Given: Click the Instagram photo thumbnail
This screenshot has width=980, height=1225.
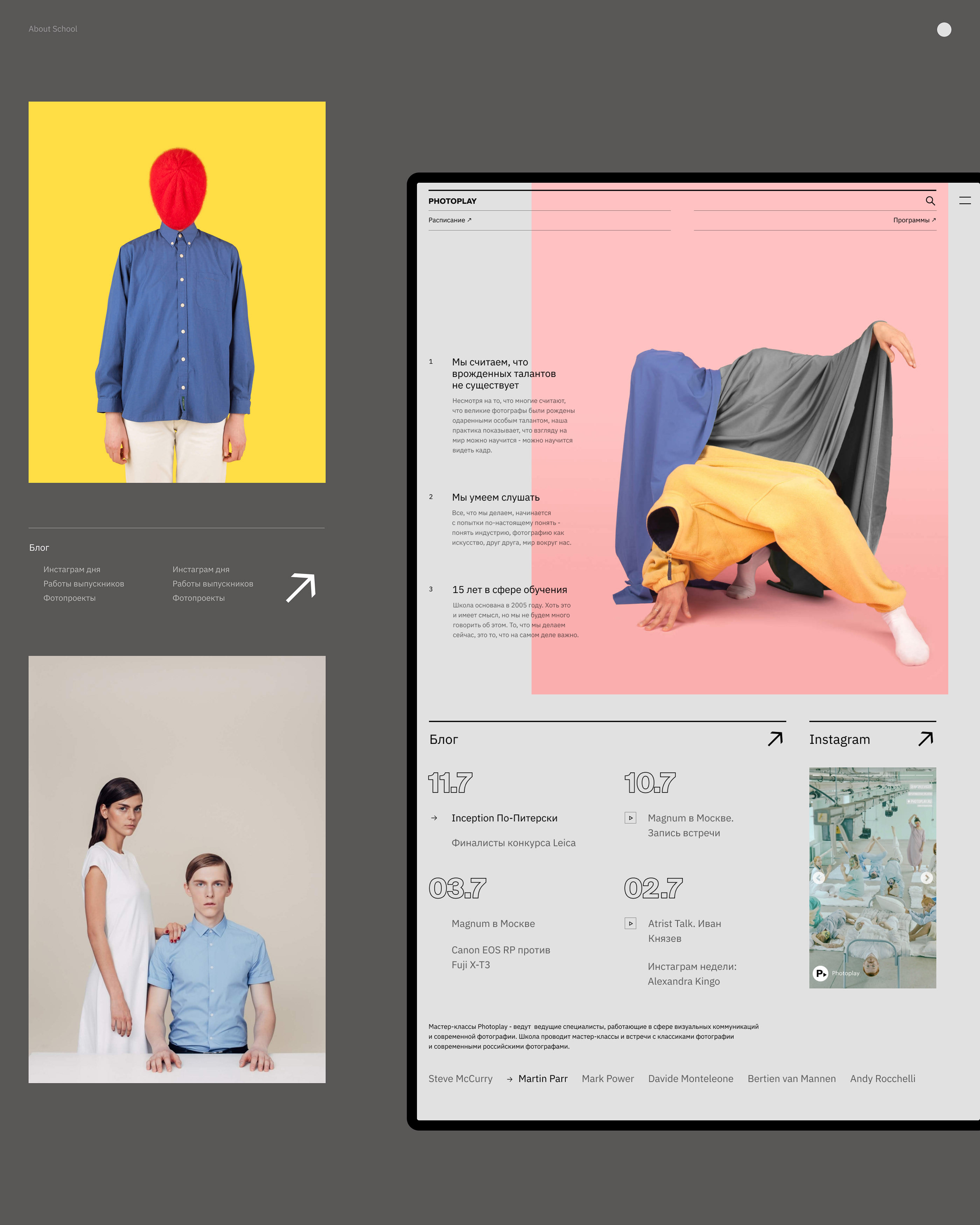Looking at the screenshot, I should [872, 877].
